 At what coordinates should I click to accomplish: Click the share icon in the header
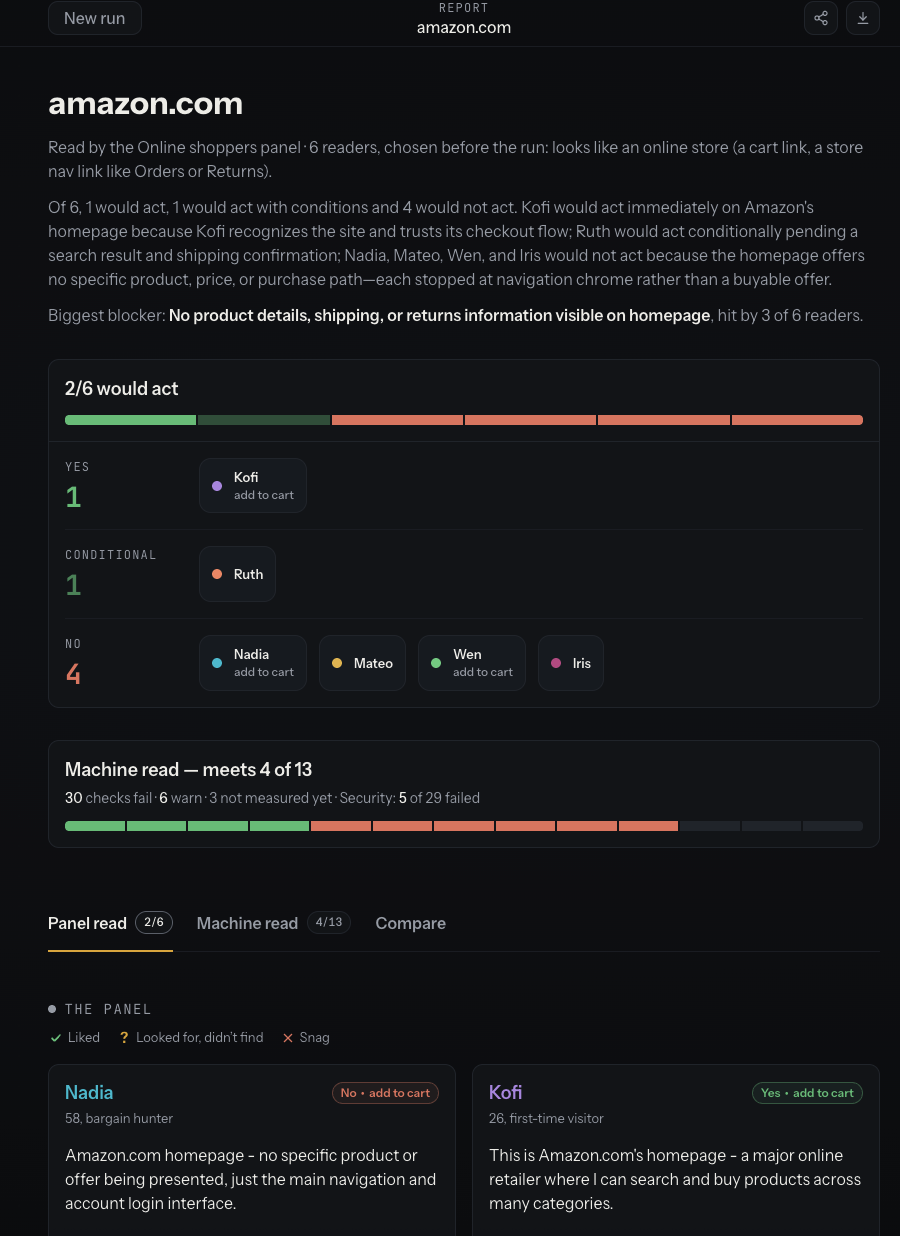(820, 18)
